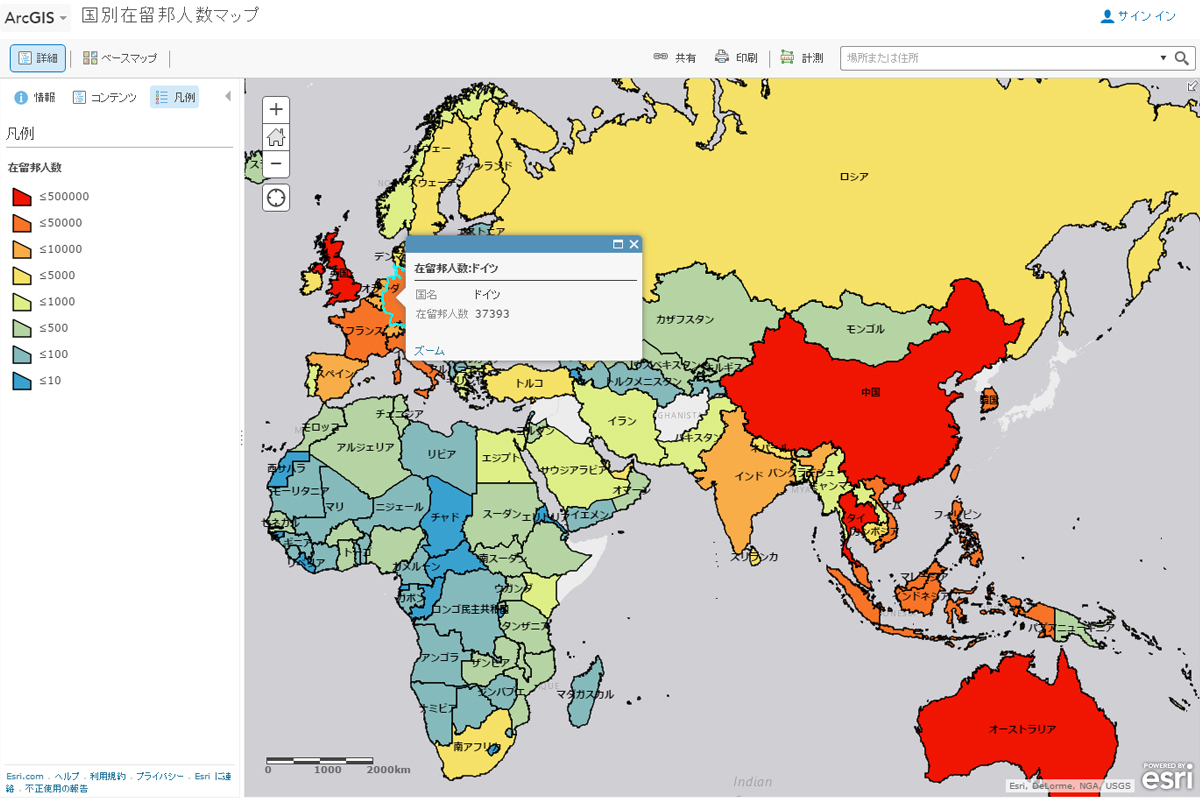This screenshot has height=800, width=1200.
Task: Click the red ≤500000 legend swatch
Action: [22, 197]
